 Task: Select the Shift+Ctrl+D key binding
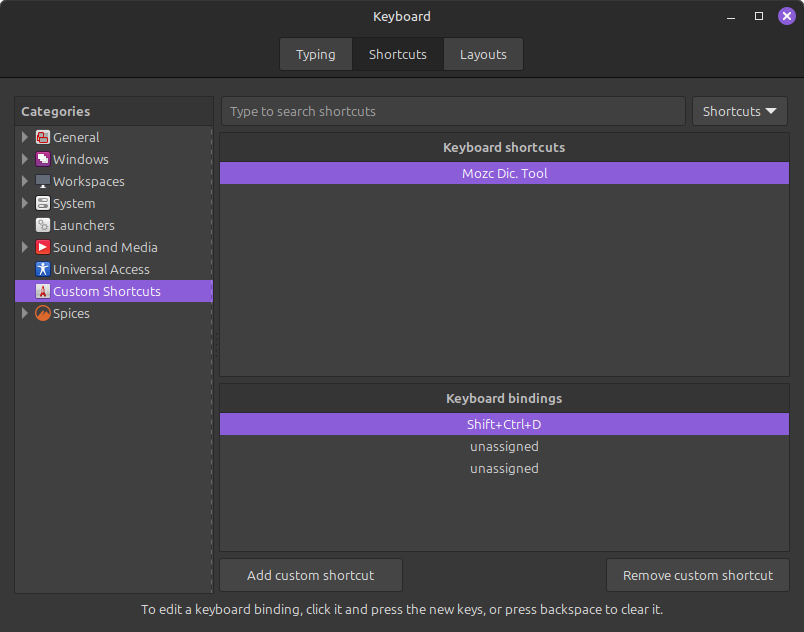pos(504,424)
